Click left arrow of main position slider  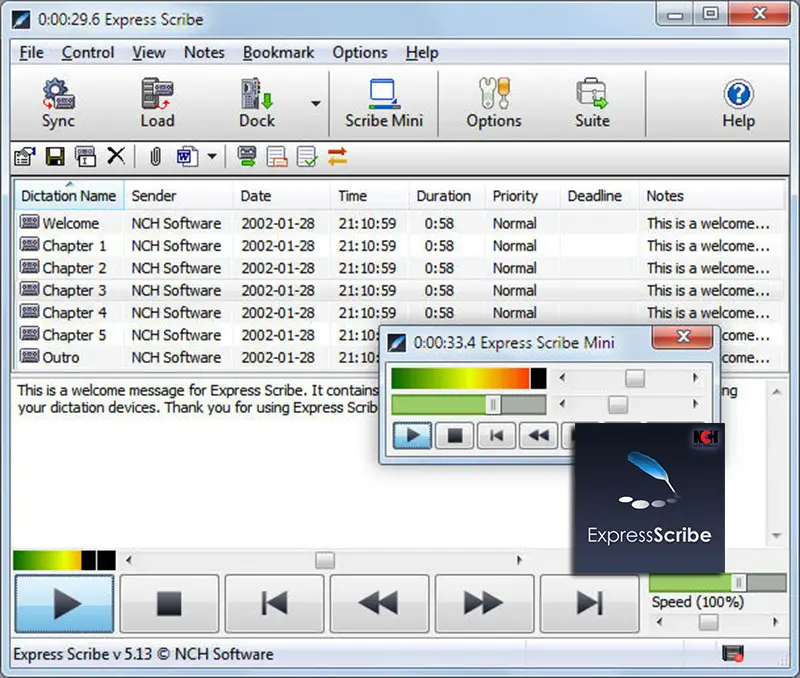click(x=129, y=560)
